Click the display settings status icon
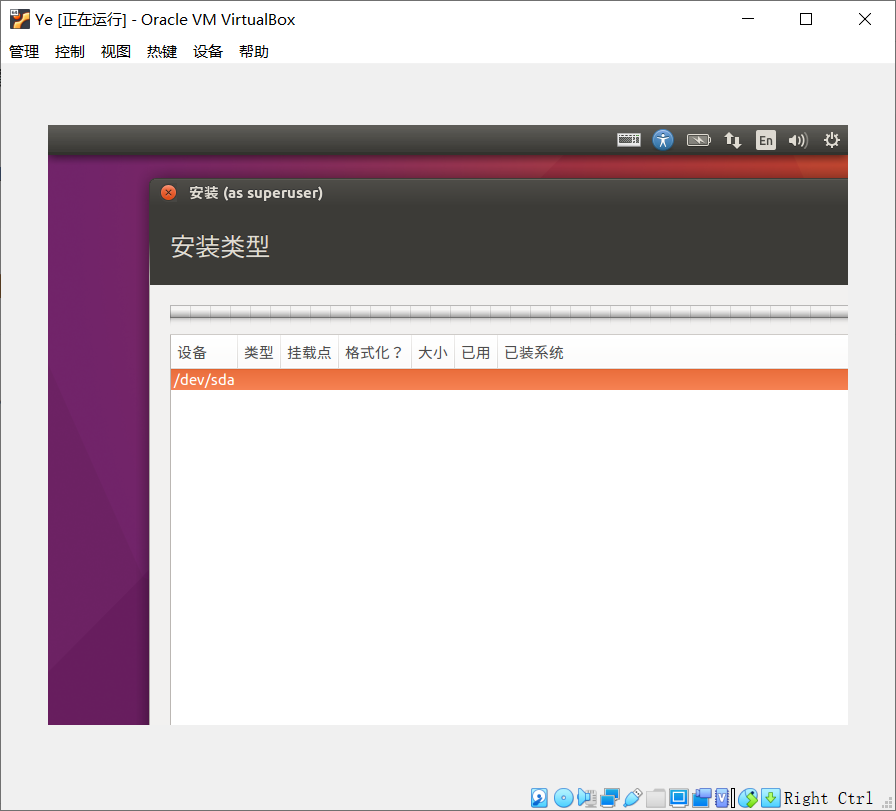896x811 pixels. 679,798
